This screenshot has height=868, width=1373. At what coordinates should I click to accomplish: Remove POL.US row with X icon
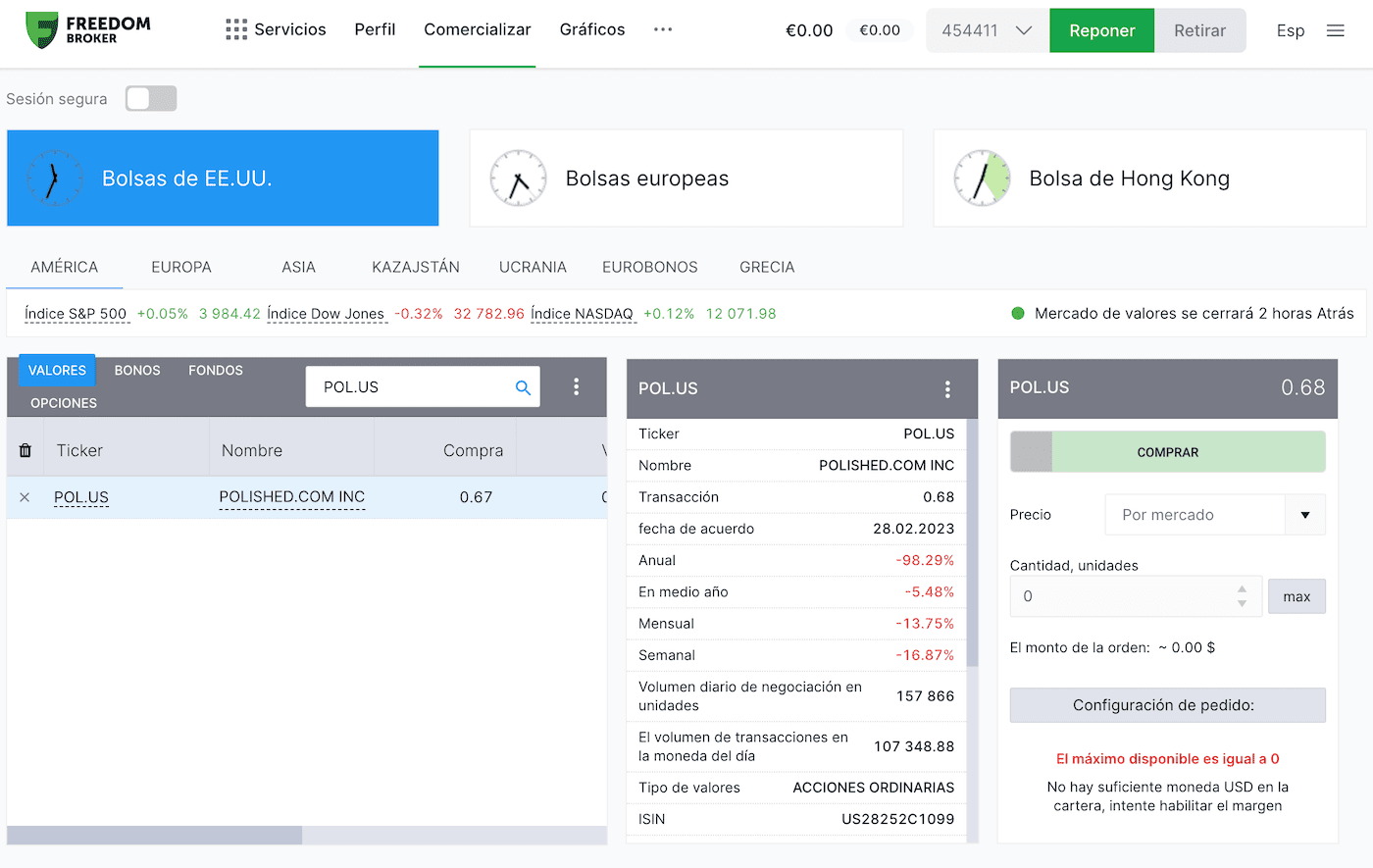(x=25, y=497)
